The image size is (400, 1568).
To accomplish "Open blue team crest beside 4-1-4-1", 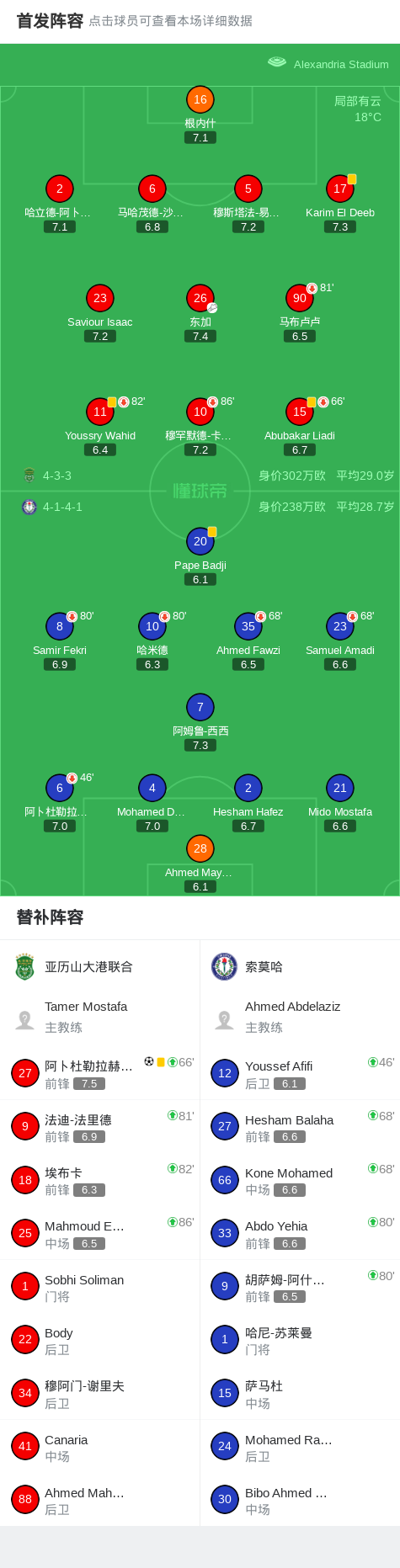I will (x=29, y=507).
